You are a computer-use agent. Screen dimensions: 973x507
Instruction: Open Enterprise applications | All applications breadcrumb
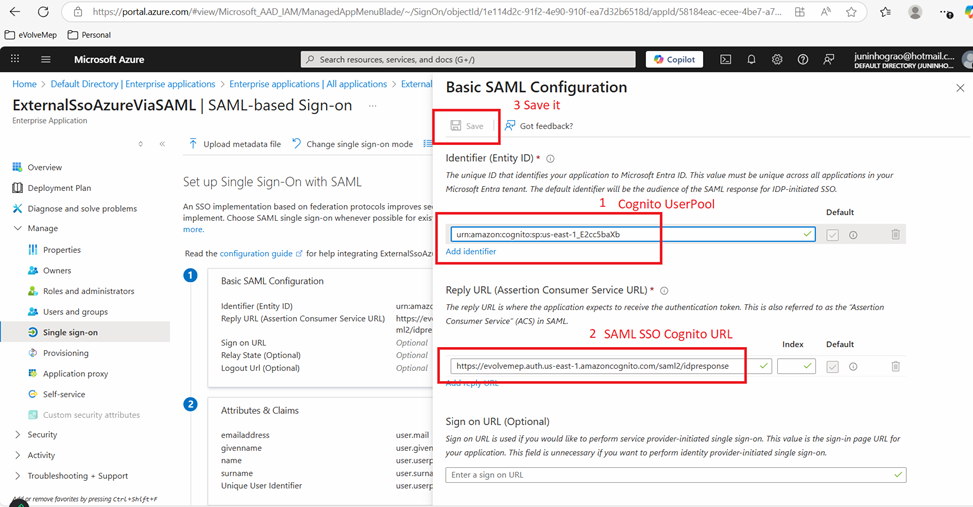coord(308,84)
